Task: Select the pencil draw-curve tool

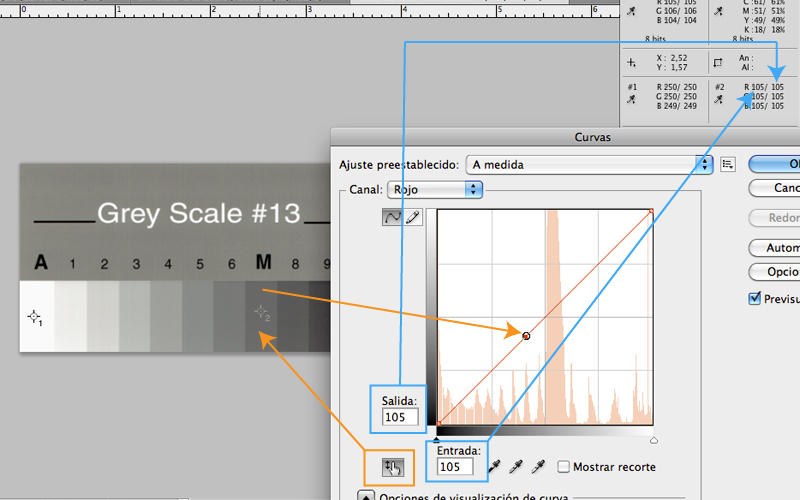Action: (412, 217)
